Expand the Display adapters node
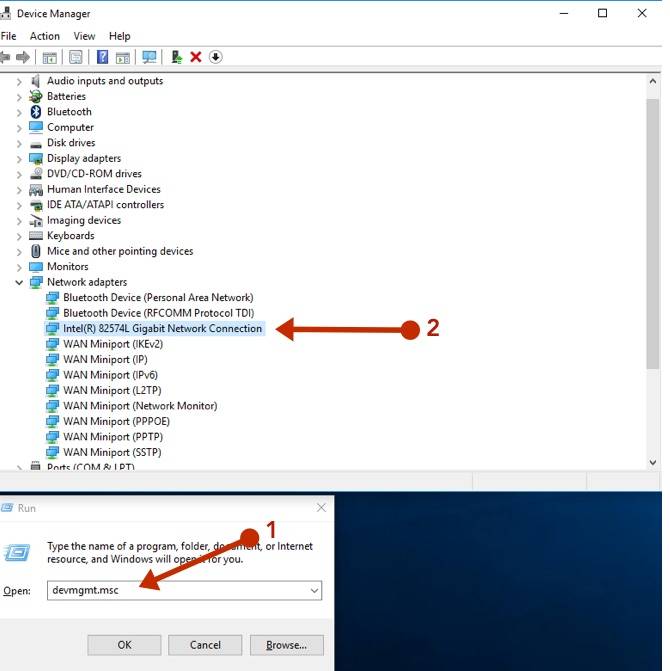This screenshot has height=671, width=670. 19,159
